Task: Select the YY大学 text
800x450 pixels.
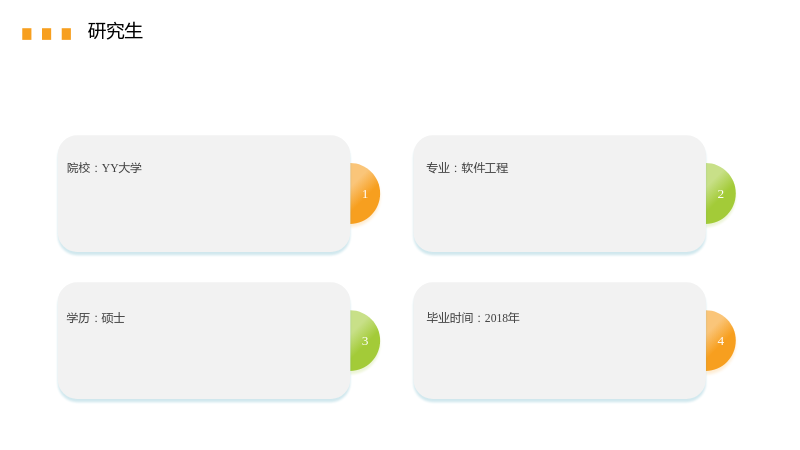Action: click(x=122, y=168)
